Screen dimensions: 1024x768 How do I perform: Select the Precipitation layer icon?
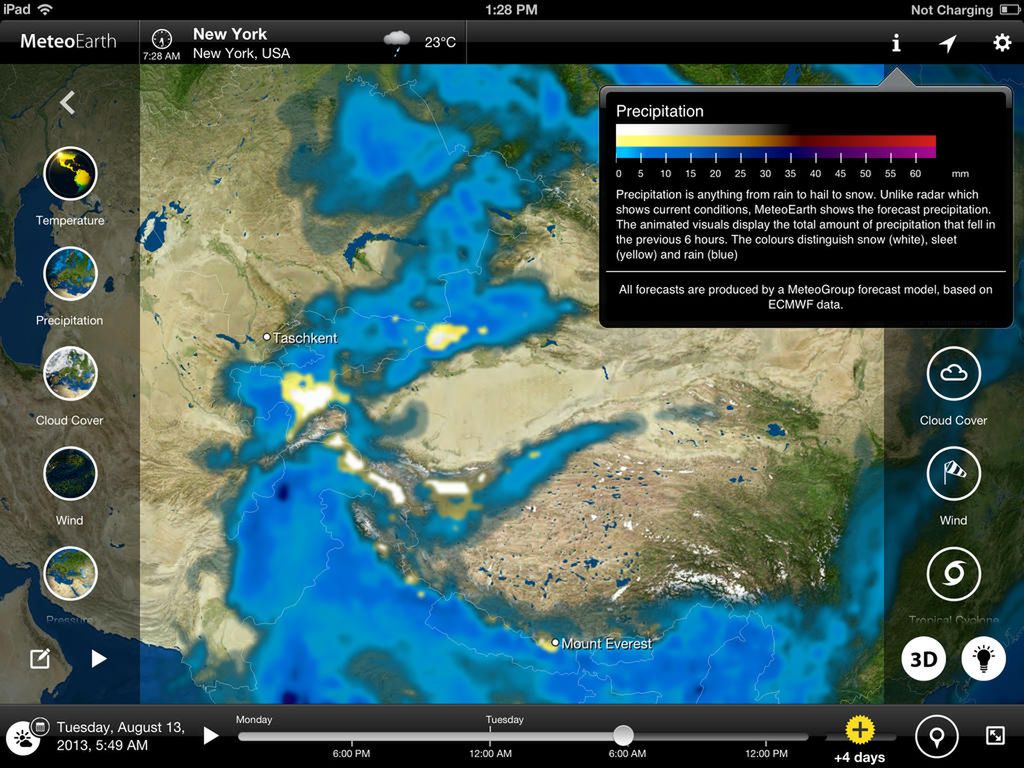(70, 272)
